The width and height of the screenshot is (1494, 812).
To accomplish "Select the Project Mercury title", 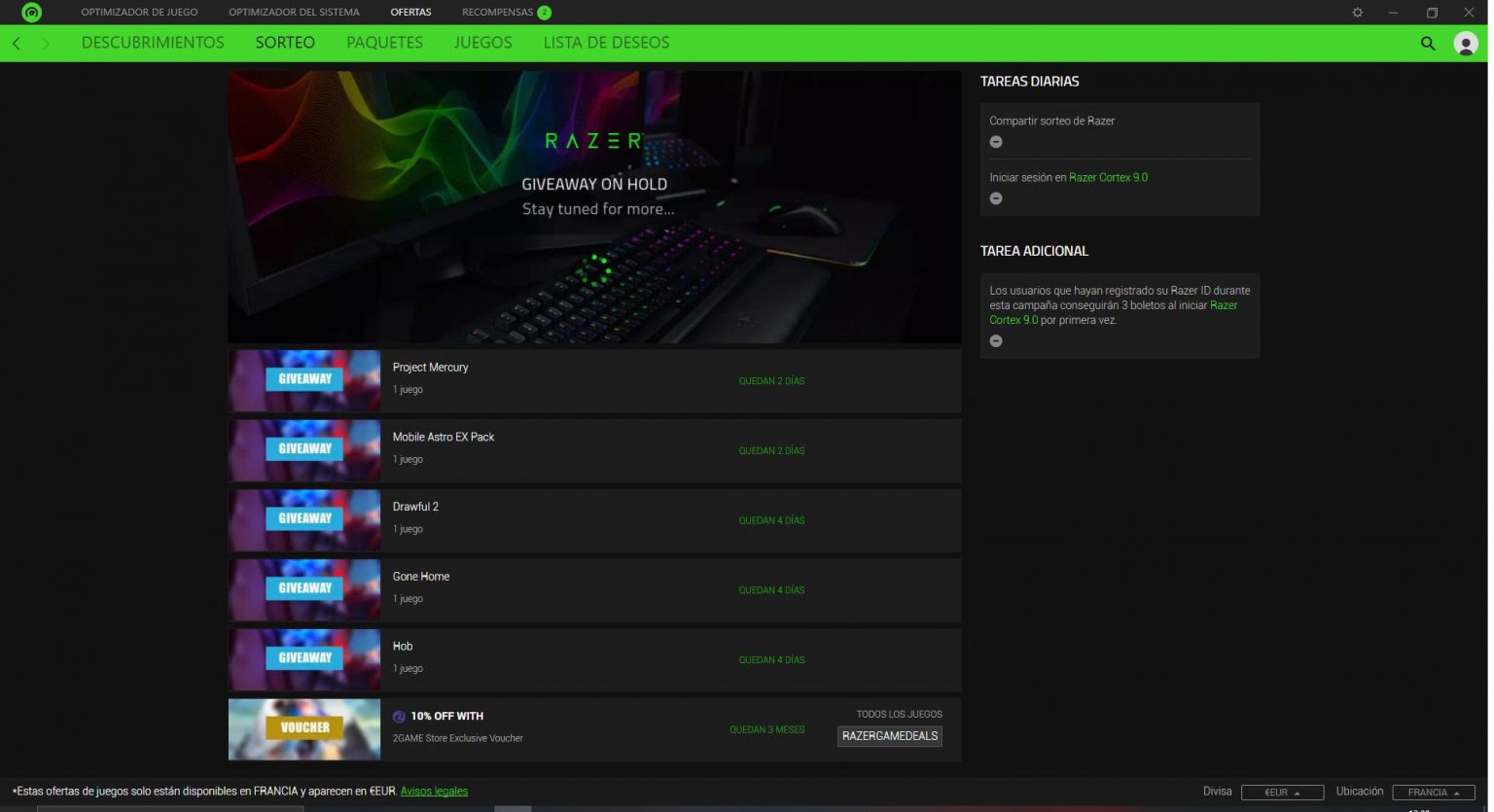I will click(432, 369).
